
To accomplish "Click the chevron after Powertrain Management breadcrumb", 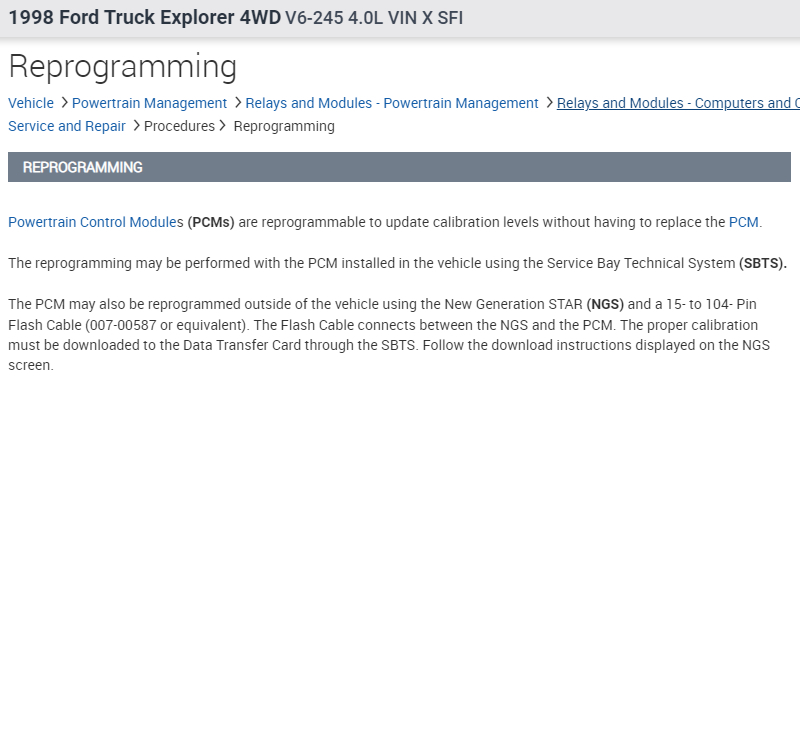I will [x=238, y=103].
